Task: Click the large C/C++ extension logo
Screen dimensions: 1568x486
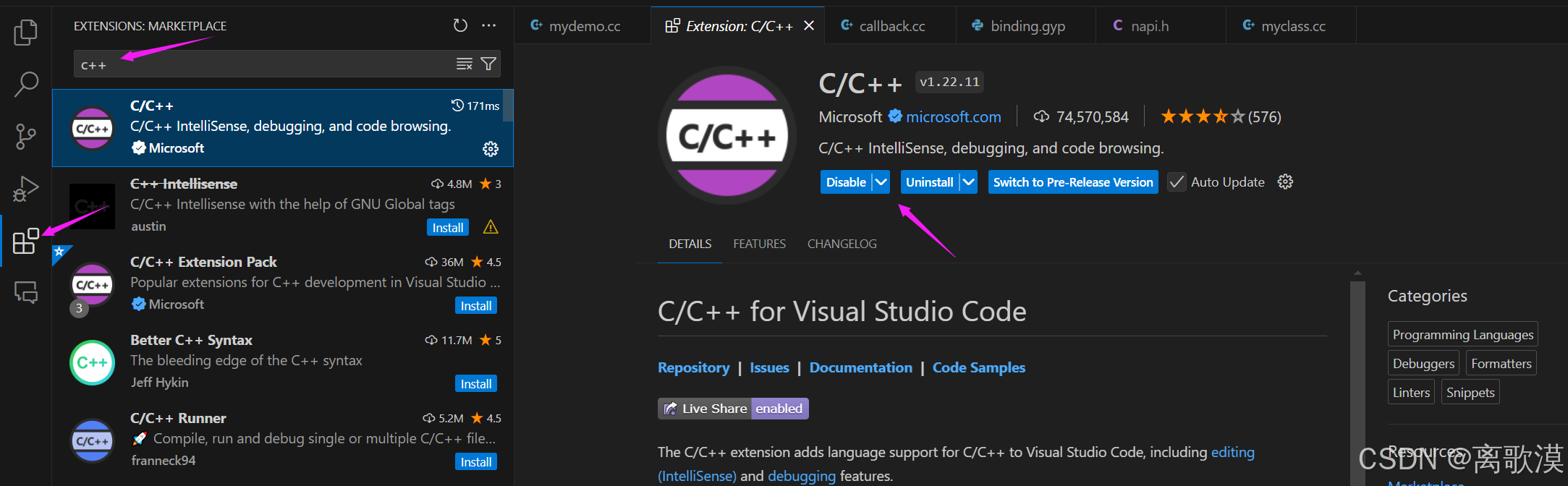Action: click(x=726, y=135)
